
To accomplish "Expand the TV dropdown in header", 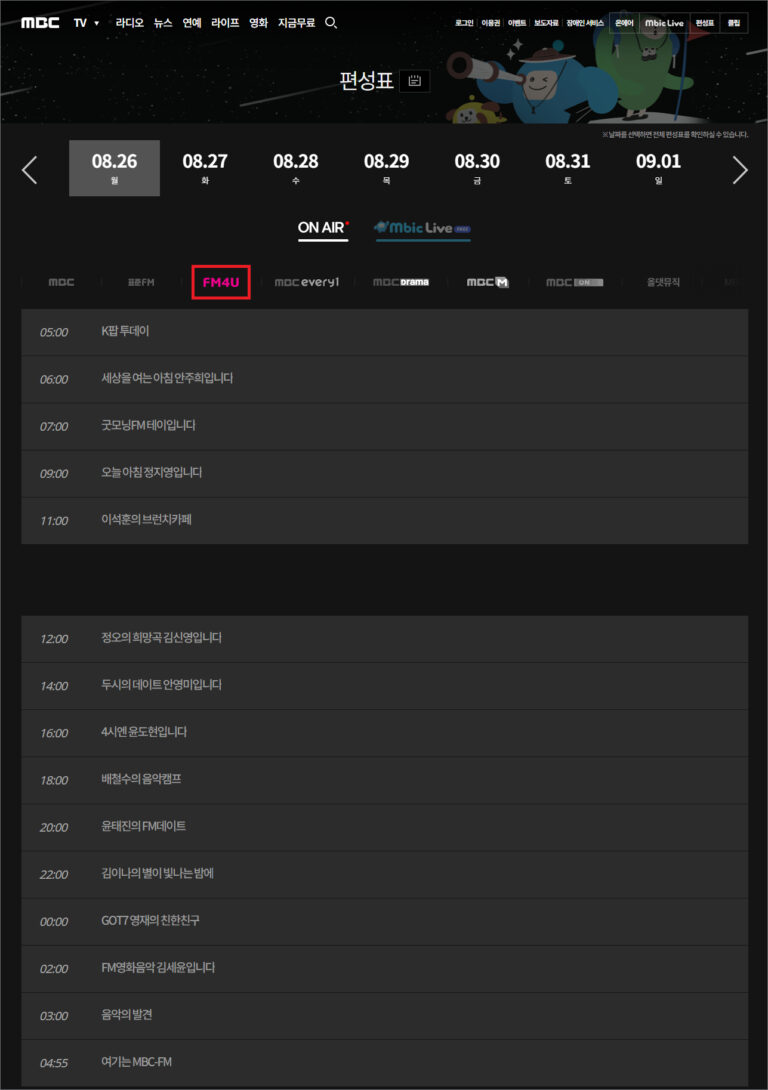I will [87, 23].
